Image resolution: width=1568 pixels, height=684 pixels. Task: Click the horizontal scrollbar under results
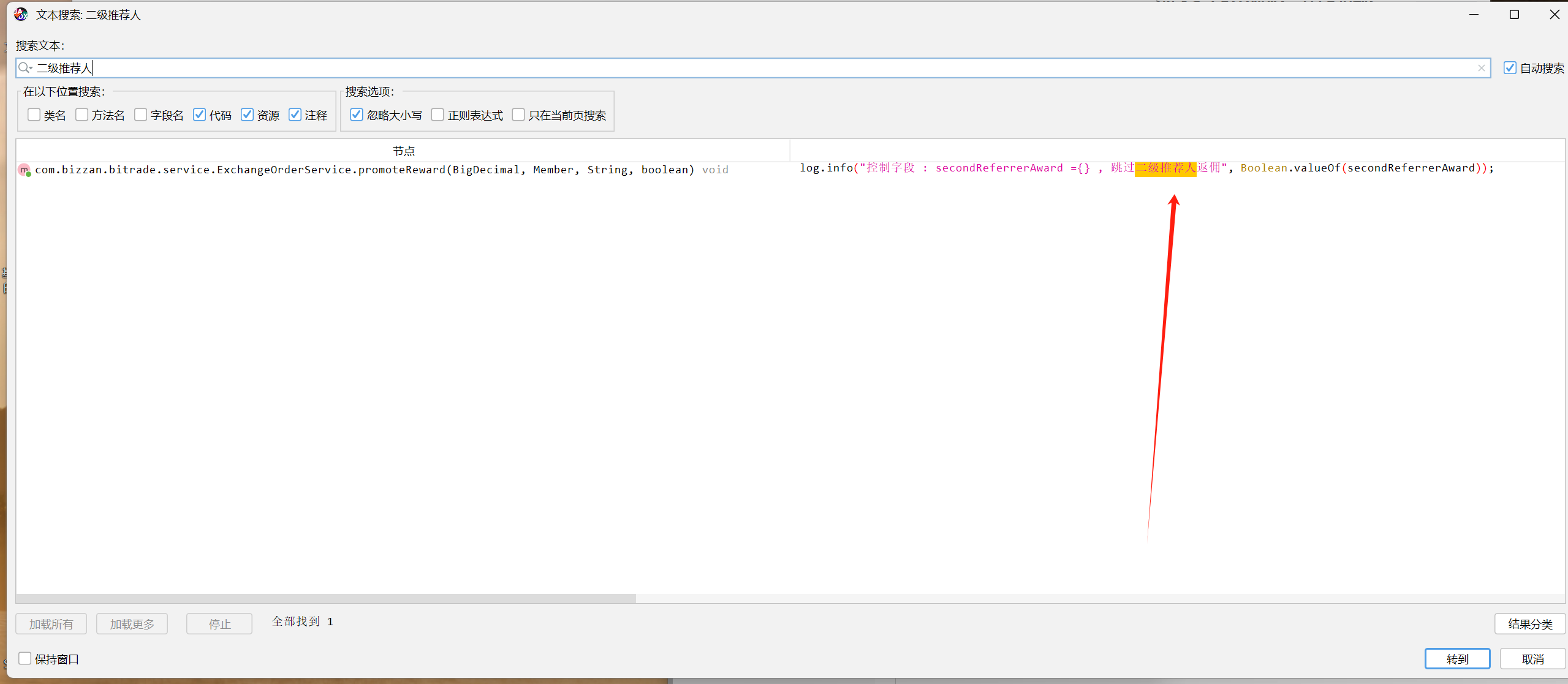pos(326,598)
